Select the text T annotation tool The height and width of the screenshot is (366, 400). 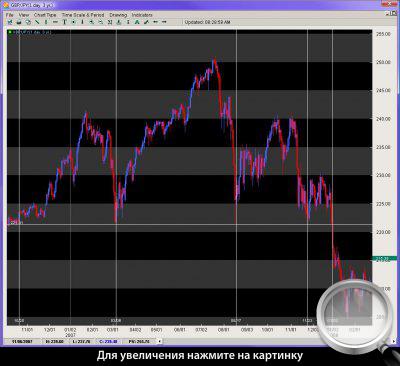pos(64,22)
